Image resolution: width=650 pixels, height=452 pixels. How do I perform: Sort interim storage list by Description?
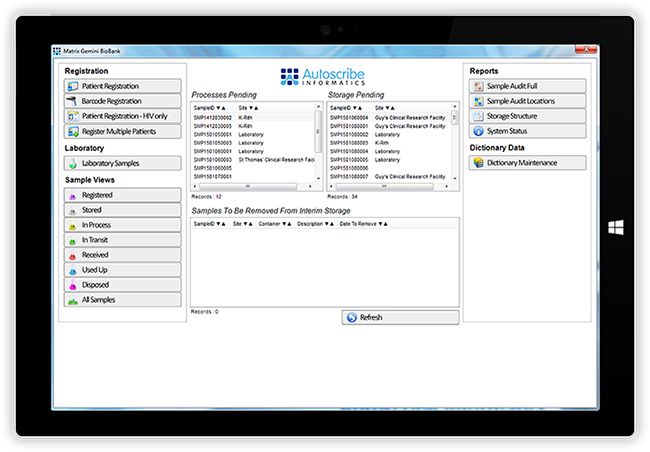(x=315, y=224)
